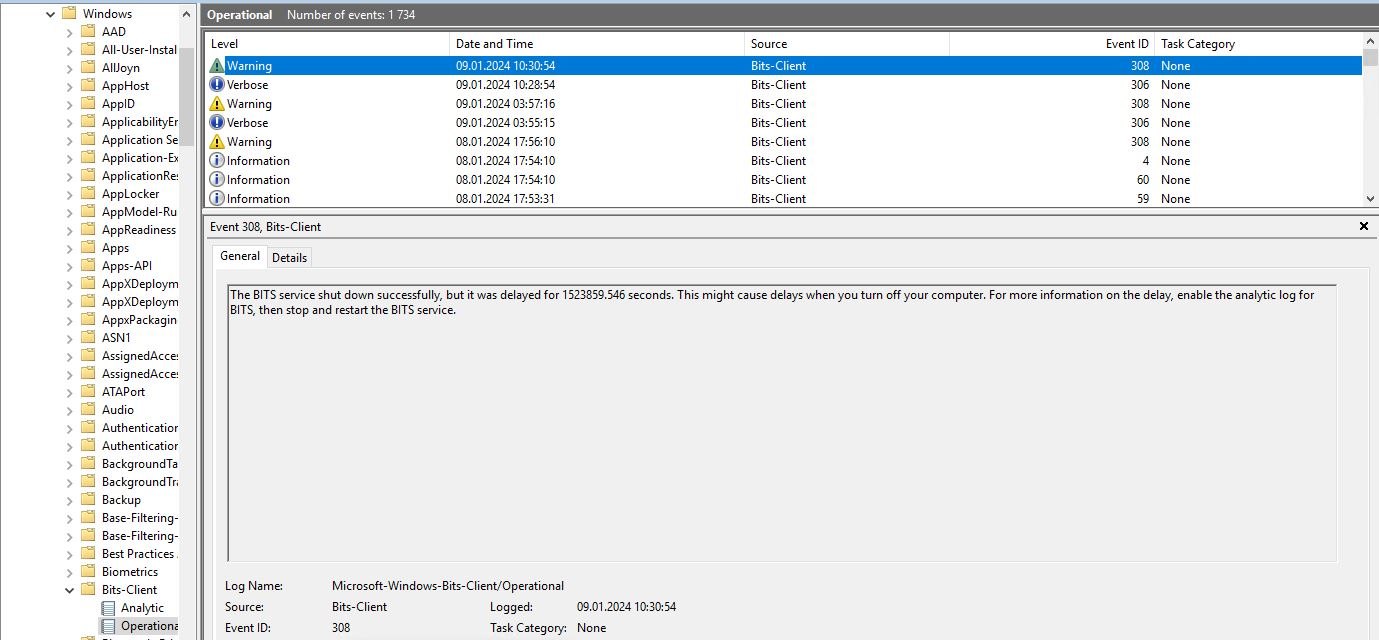The image size is (1379, 640).
Task: Click information icon of event ID 59 row
Action: (x=217, y=199)
